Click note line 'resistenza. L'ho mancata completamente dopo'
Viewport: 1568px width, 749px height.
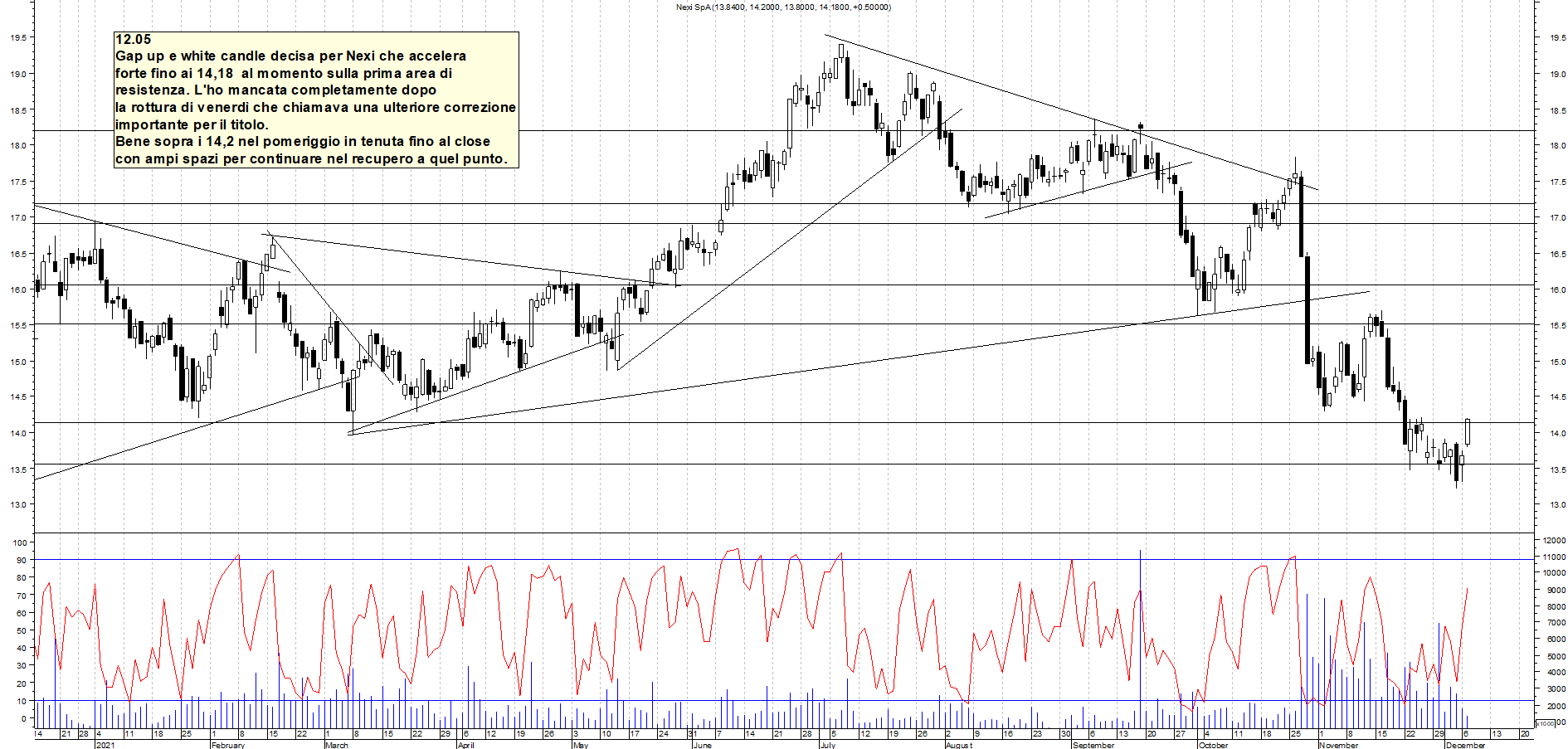(275, 90)
